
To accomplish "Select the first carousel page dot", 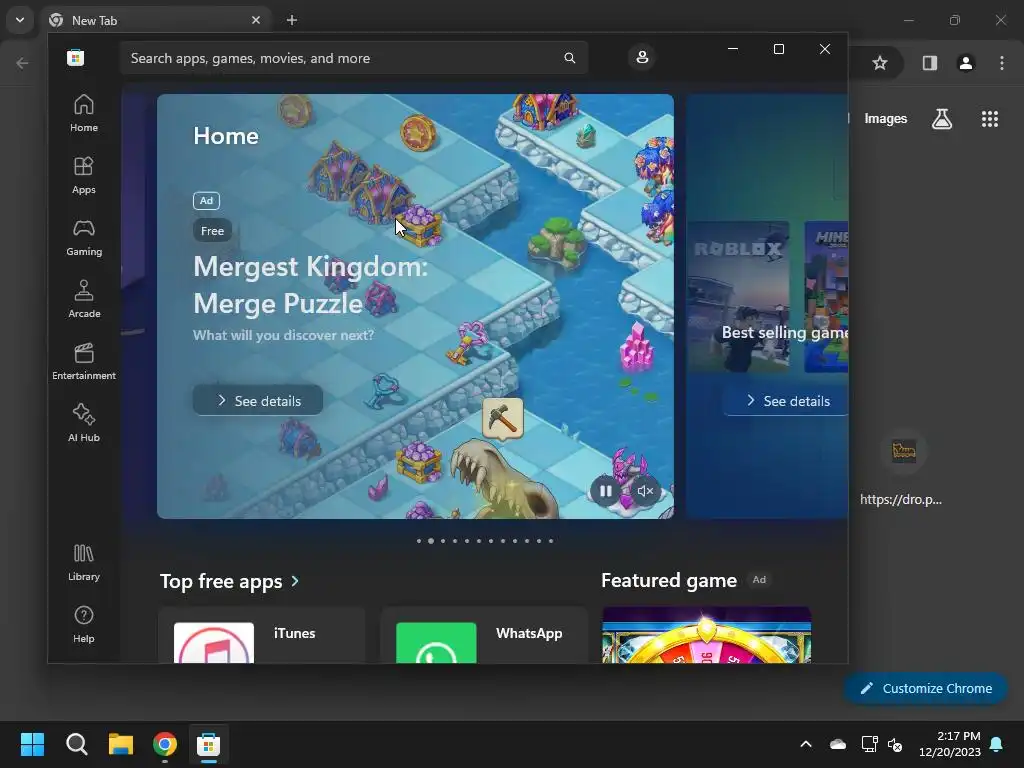I will pyautogui.click(x=419, y=541).
